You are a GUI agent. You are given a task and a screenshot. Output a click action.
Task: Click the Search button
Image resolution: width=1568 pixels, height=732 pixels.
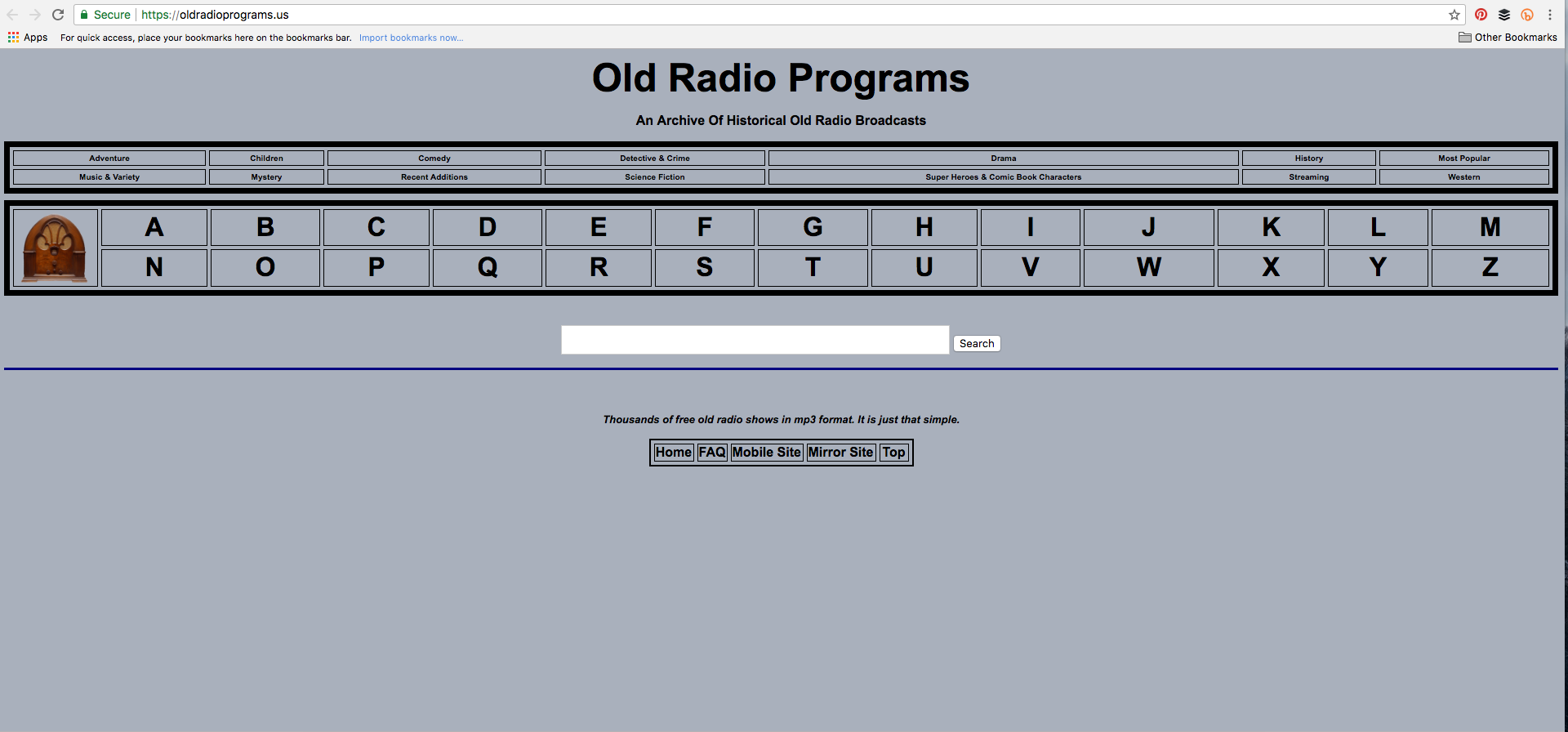click(x=977, y=344)
